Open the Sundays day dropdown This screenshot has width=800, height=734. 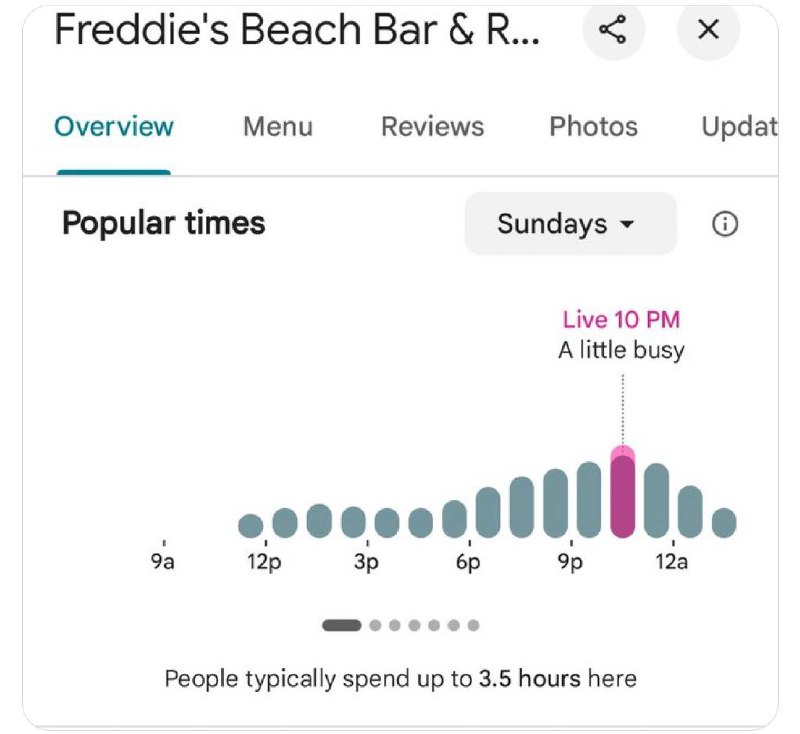570,224
